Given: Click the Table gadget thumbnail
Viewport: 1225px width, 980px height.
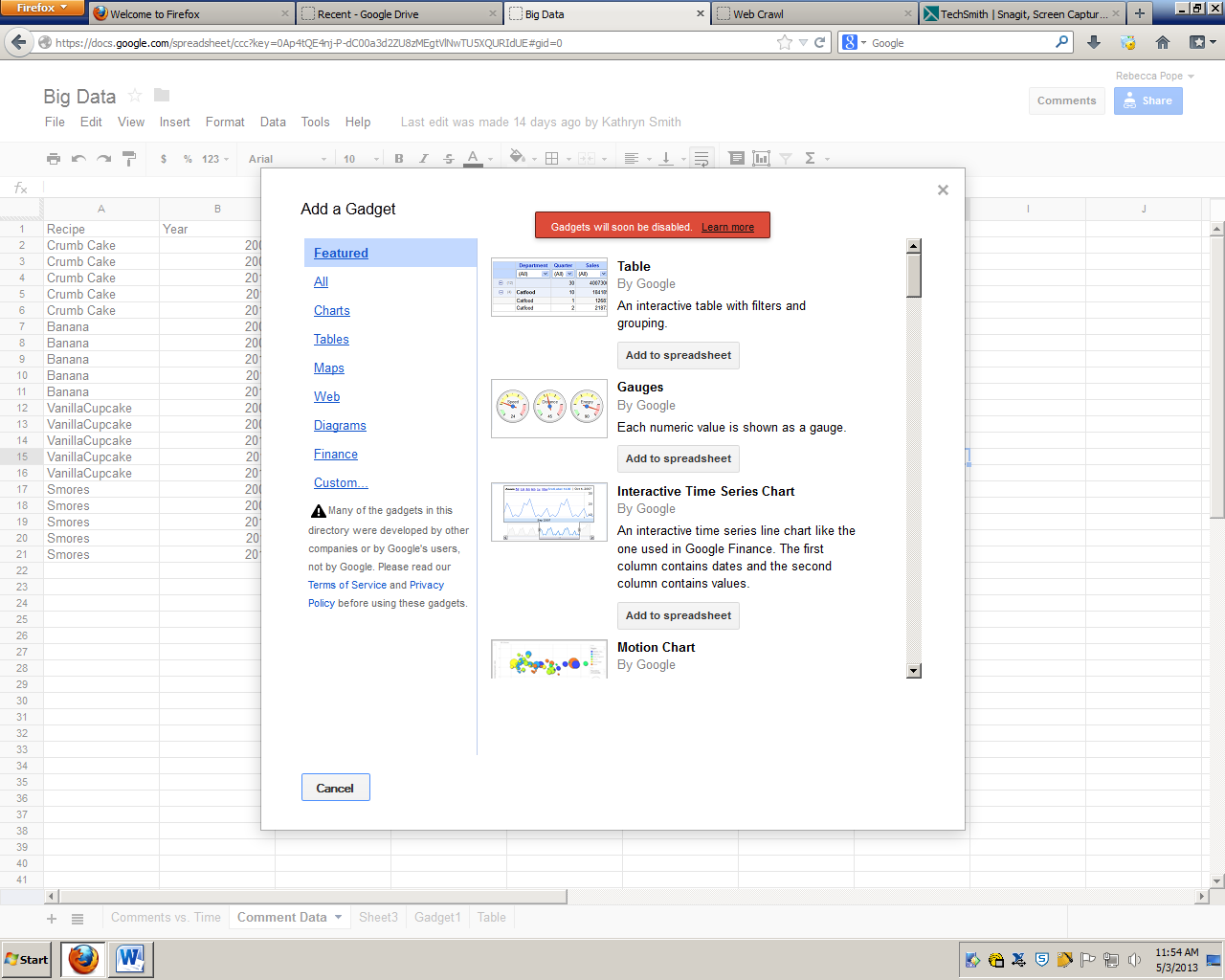Looking at the screenshot, I should 549,287.
